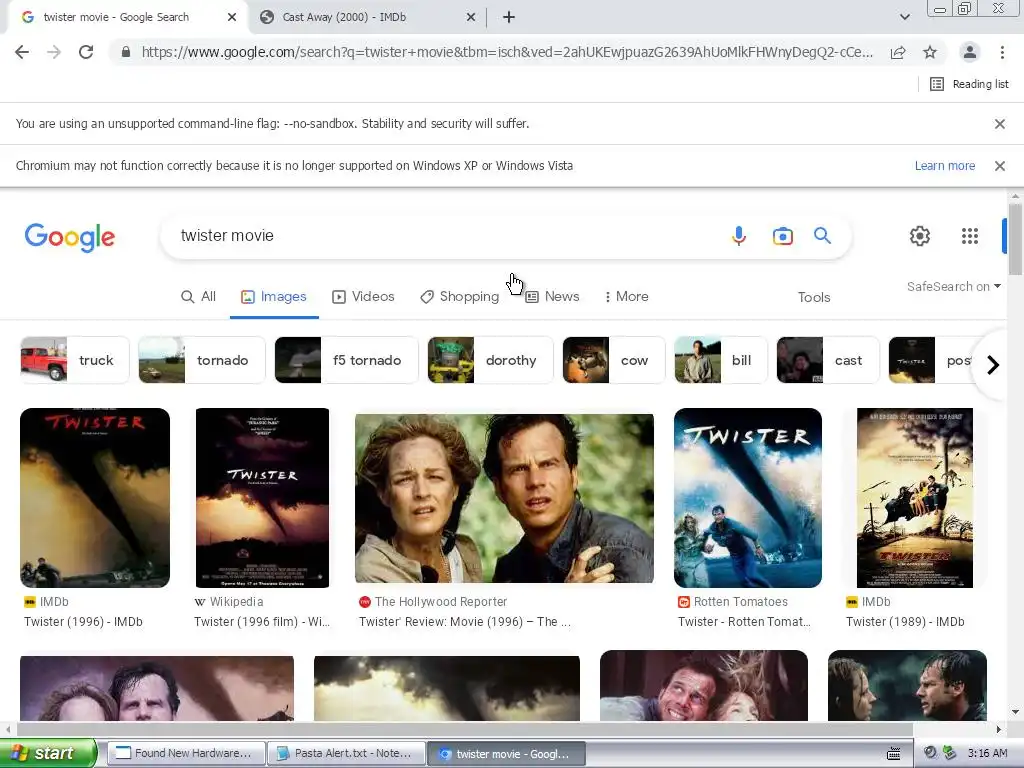This screenshot has width=1024, height=768.
Task: Show more filter chips with right arrow
Action: click(x=993, y=364)
